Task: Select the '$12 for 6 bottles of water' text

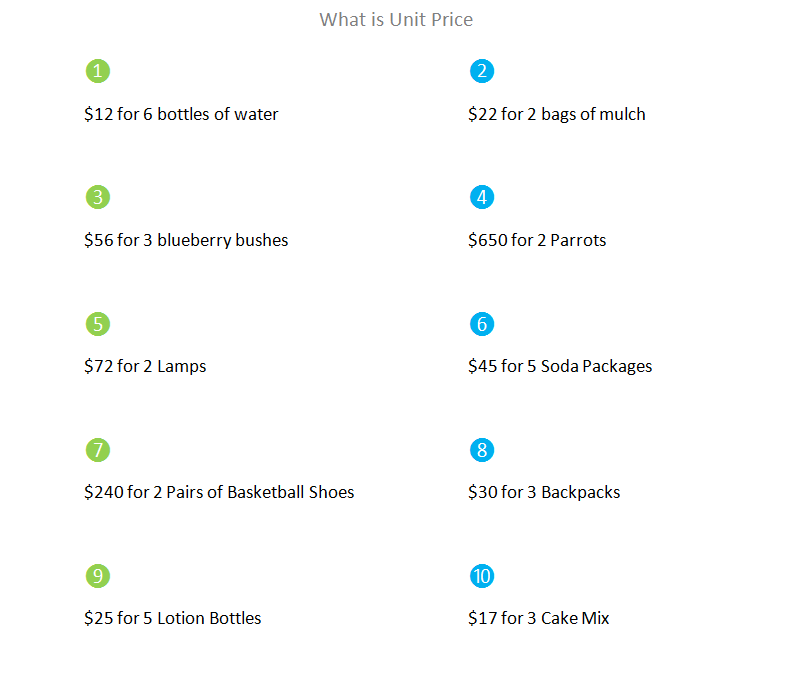Action: pos(181,114)
